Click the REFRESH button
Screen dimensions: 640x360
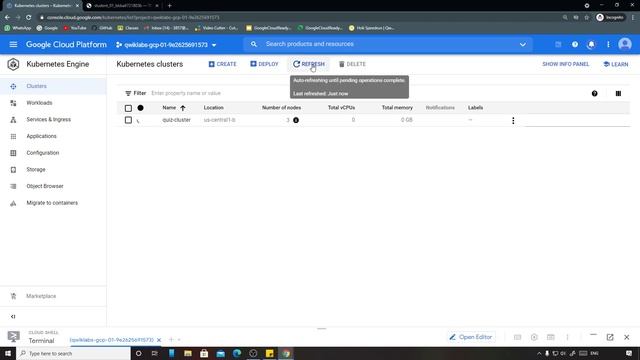click(x=309, y=64)
